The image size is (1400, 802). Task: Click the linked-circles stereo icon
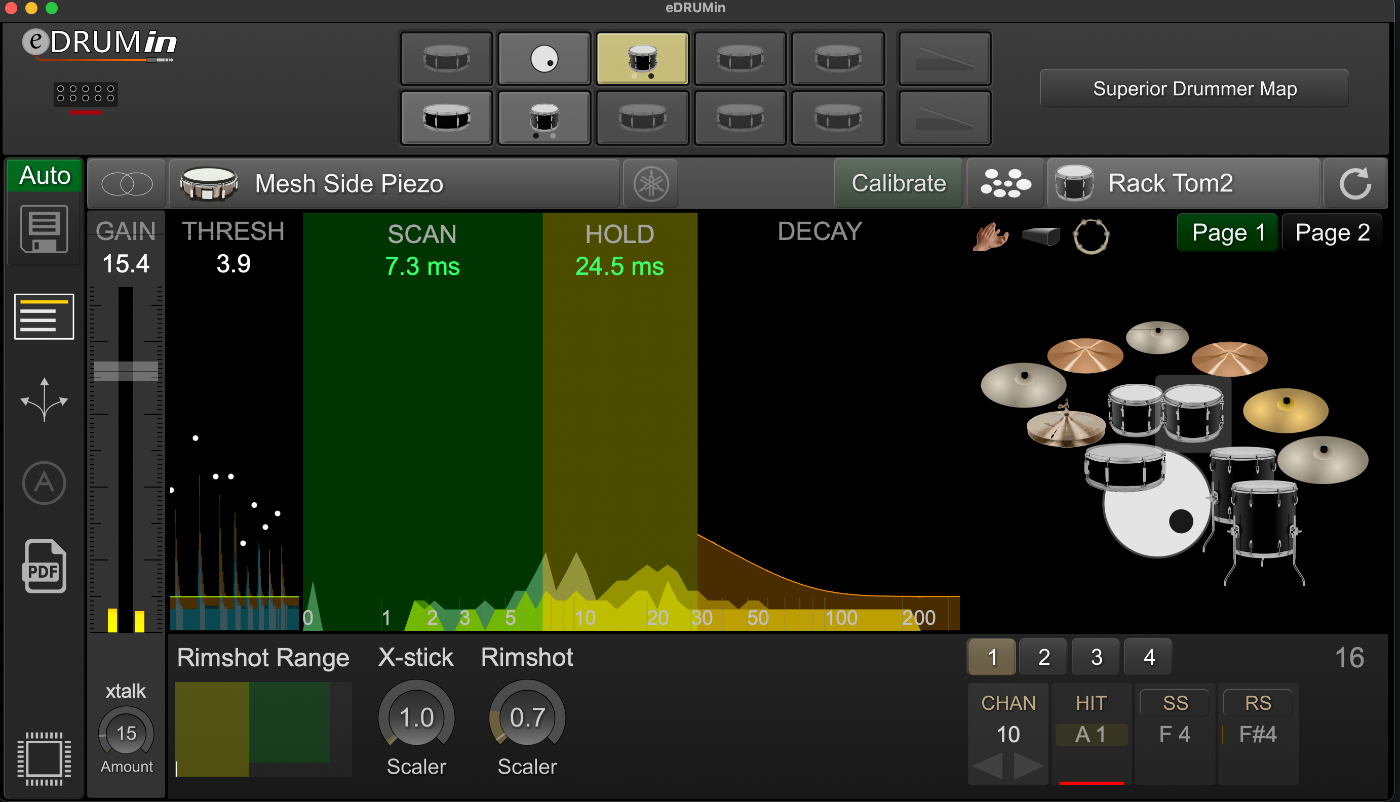click(x=128, y=184)
